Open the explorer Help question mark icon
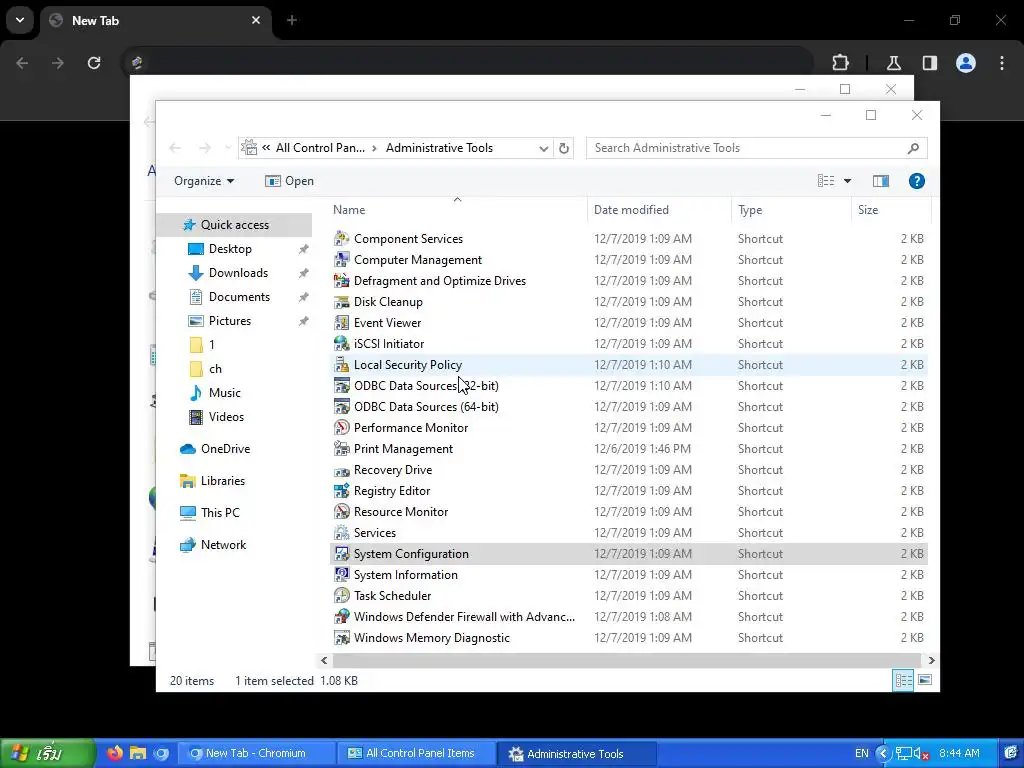This screenshot has width=1024, height=768. [916, 181]
